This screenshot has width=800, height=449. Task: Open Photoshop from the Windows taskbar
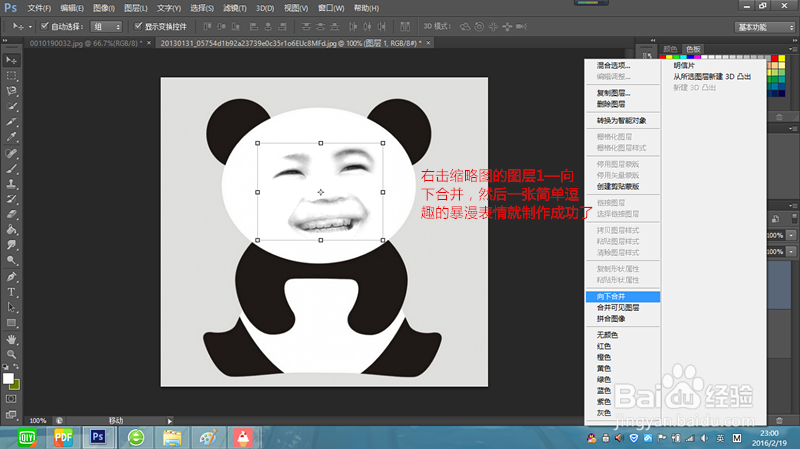click(x=97, y=437)
